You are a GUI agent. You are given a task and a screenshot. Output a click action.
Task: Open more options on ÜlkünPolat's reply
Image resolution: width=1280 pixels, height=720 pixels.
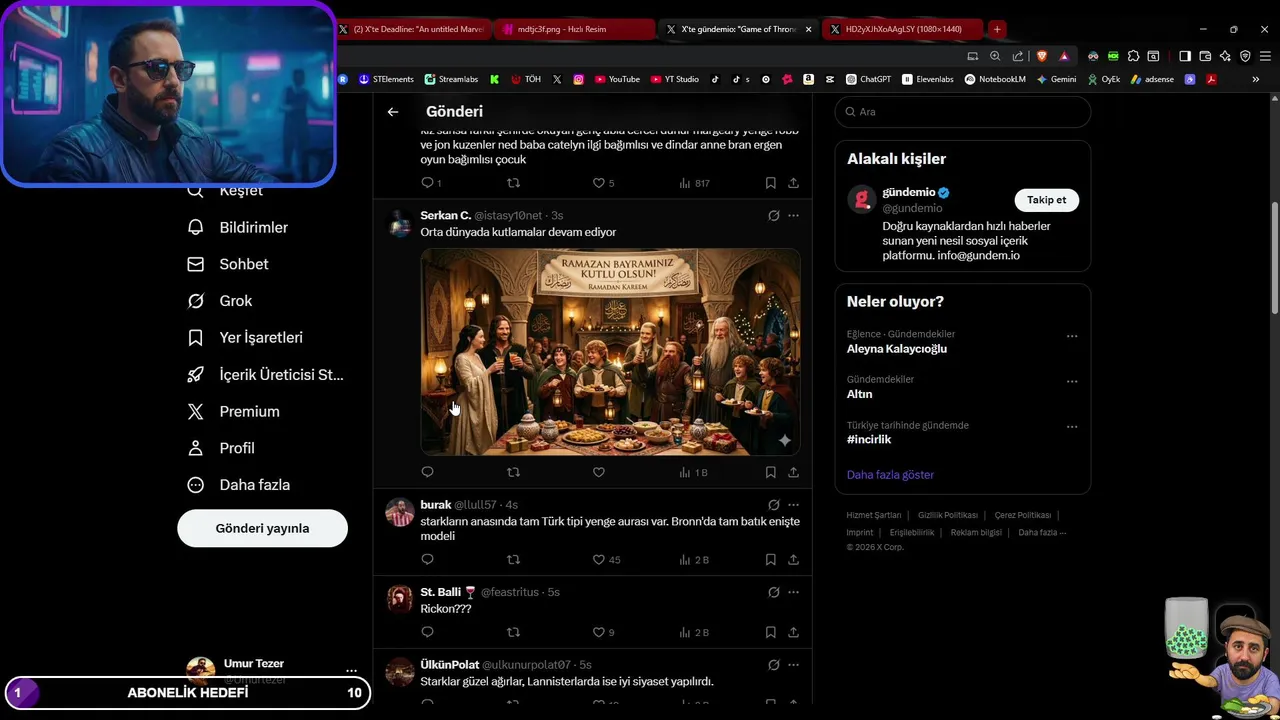[x=793, y=665]
